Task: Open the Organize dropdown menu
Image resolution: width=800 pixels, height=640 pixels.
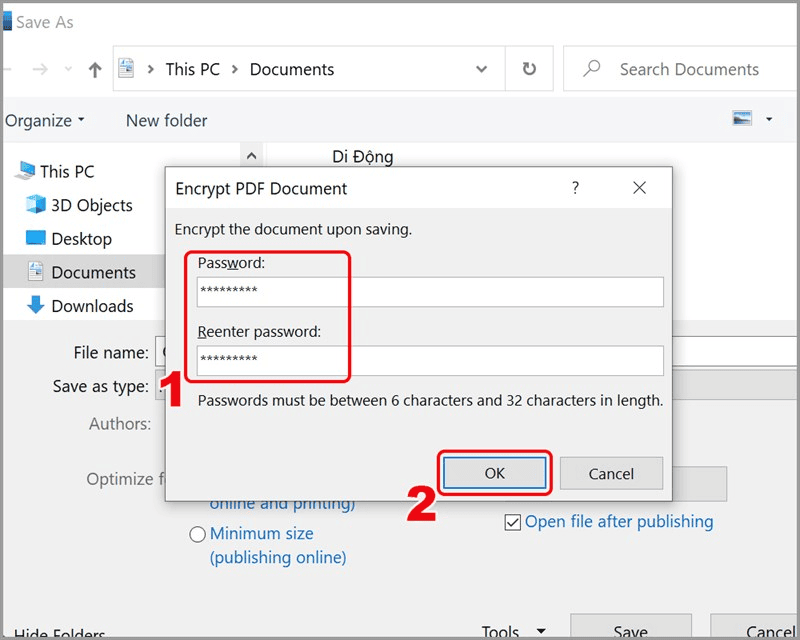Action: pyautogui.click(x=45, y=121)
